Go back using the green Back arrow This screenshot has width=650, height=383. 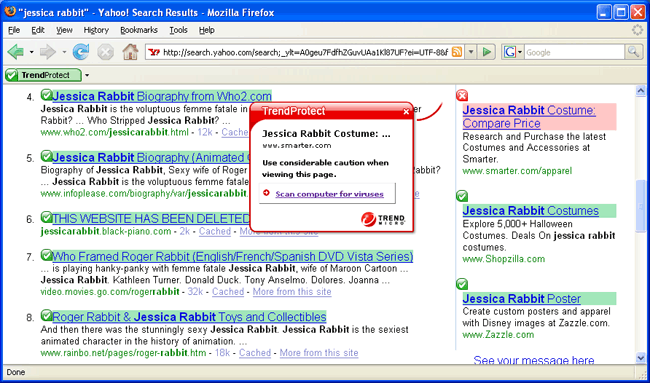coord(16,52)
